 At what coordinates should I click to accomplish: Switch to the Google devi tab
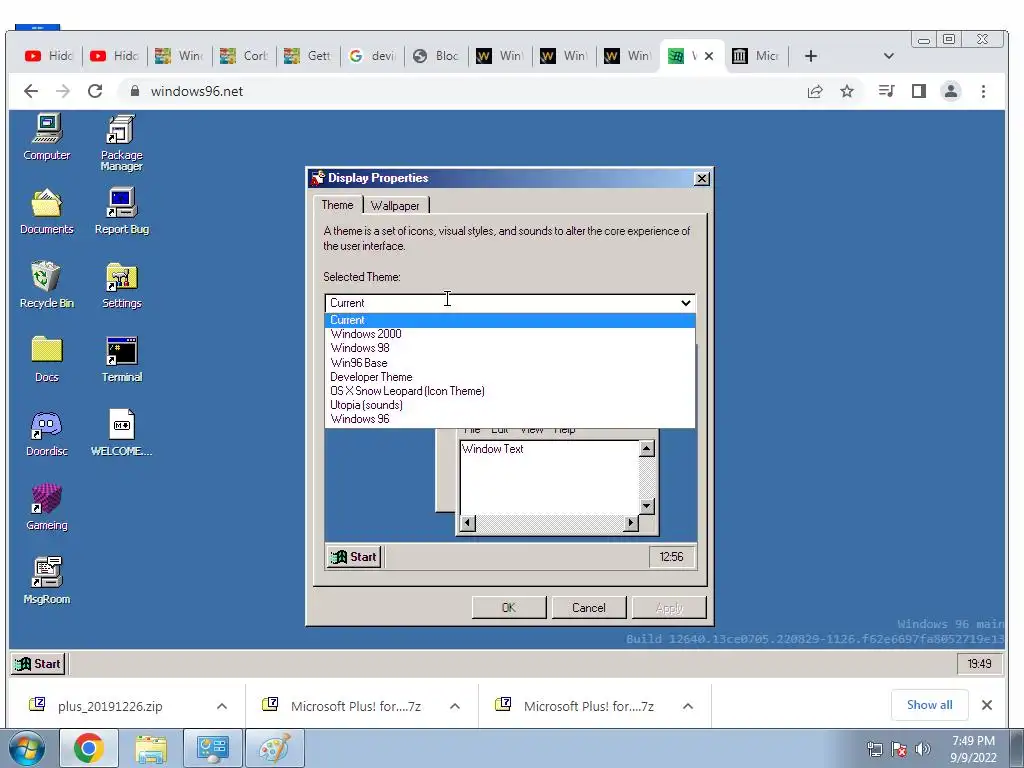pyautogui.click(x=372, y=56)
